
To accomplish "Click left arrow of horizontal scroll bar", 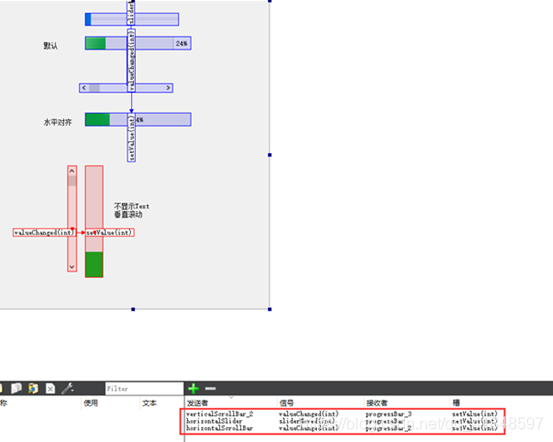I will (x=84, y=88).
